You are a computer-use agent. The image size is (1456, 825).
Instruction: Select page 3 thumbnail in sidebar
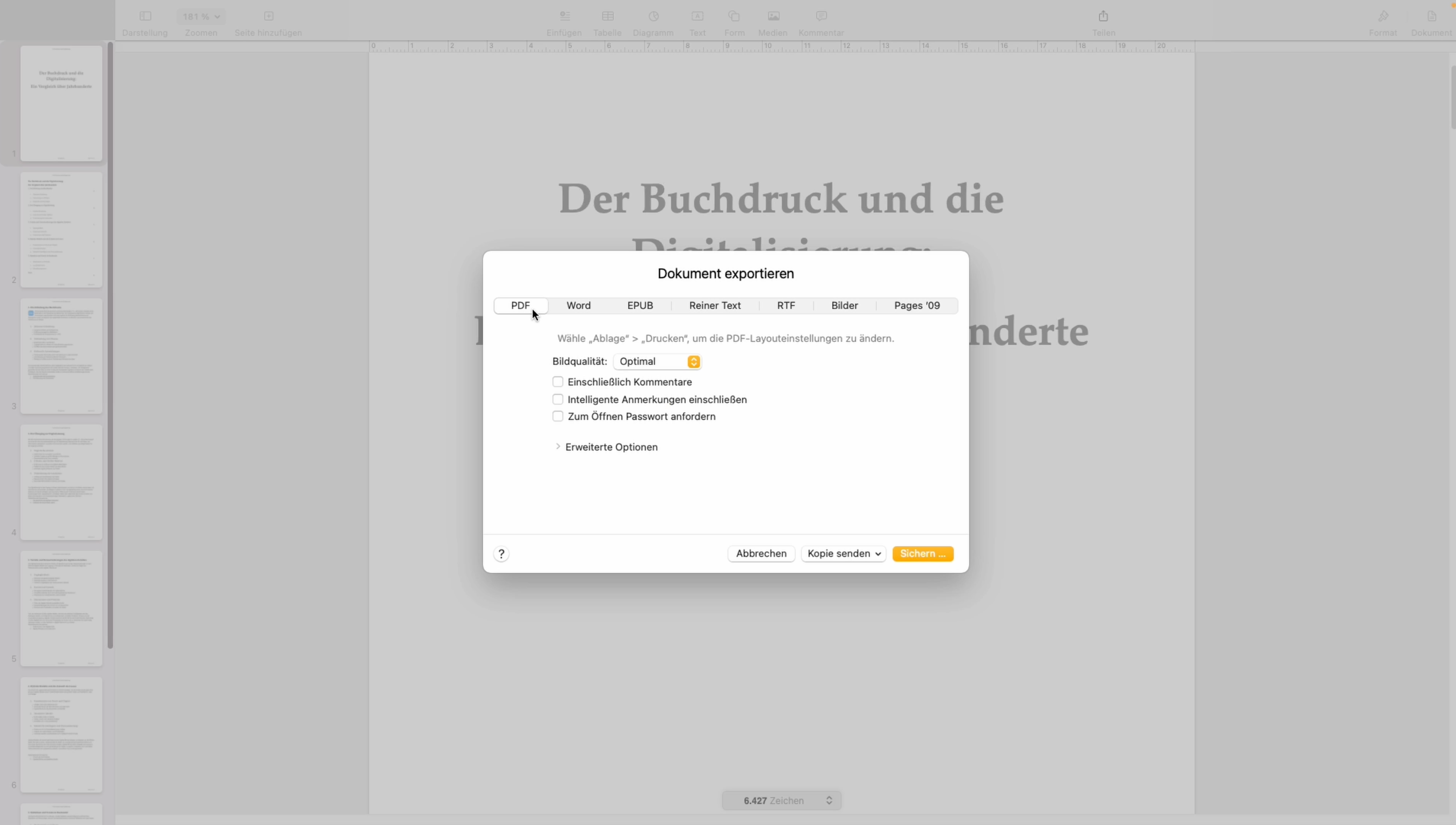point(61,356)
